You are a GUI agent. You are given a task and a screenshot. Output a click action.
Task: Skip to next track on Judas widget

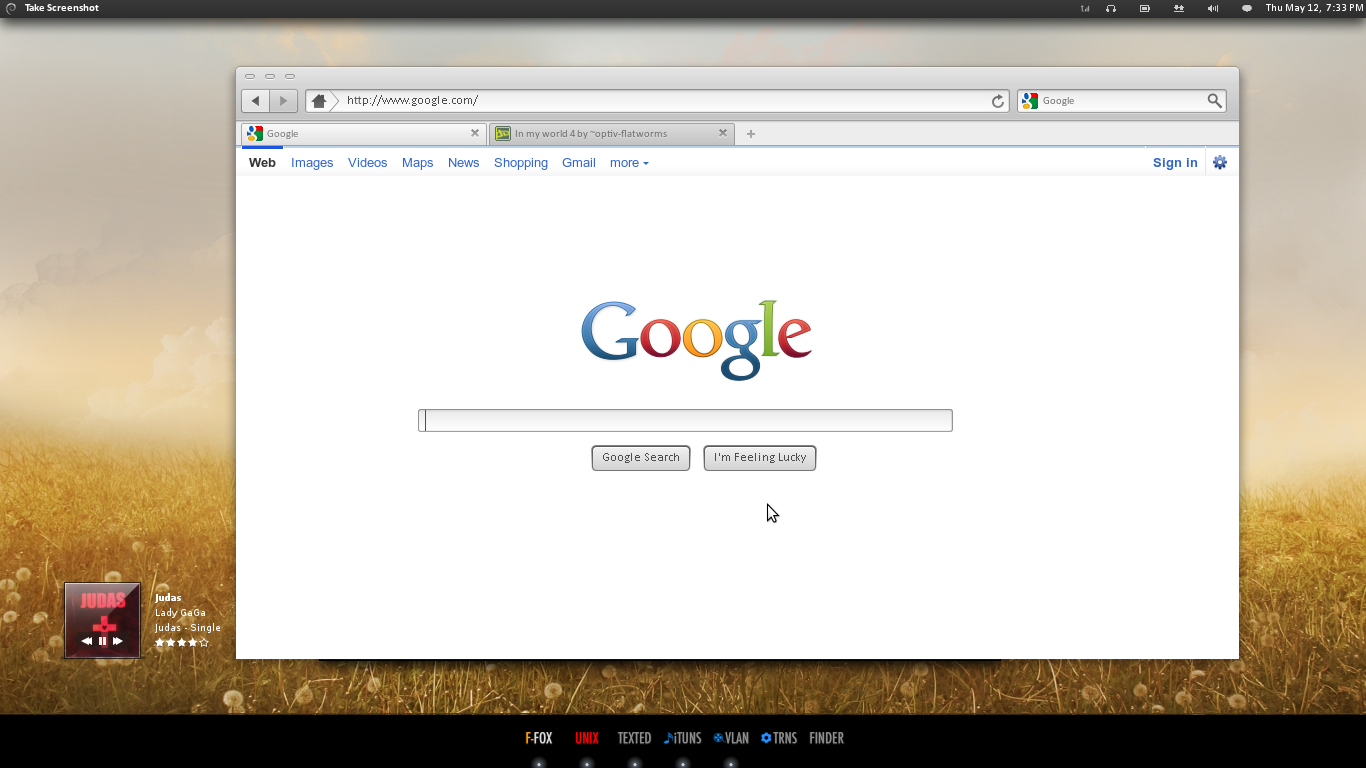[x=118, y=641]
